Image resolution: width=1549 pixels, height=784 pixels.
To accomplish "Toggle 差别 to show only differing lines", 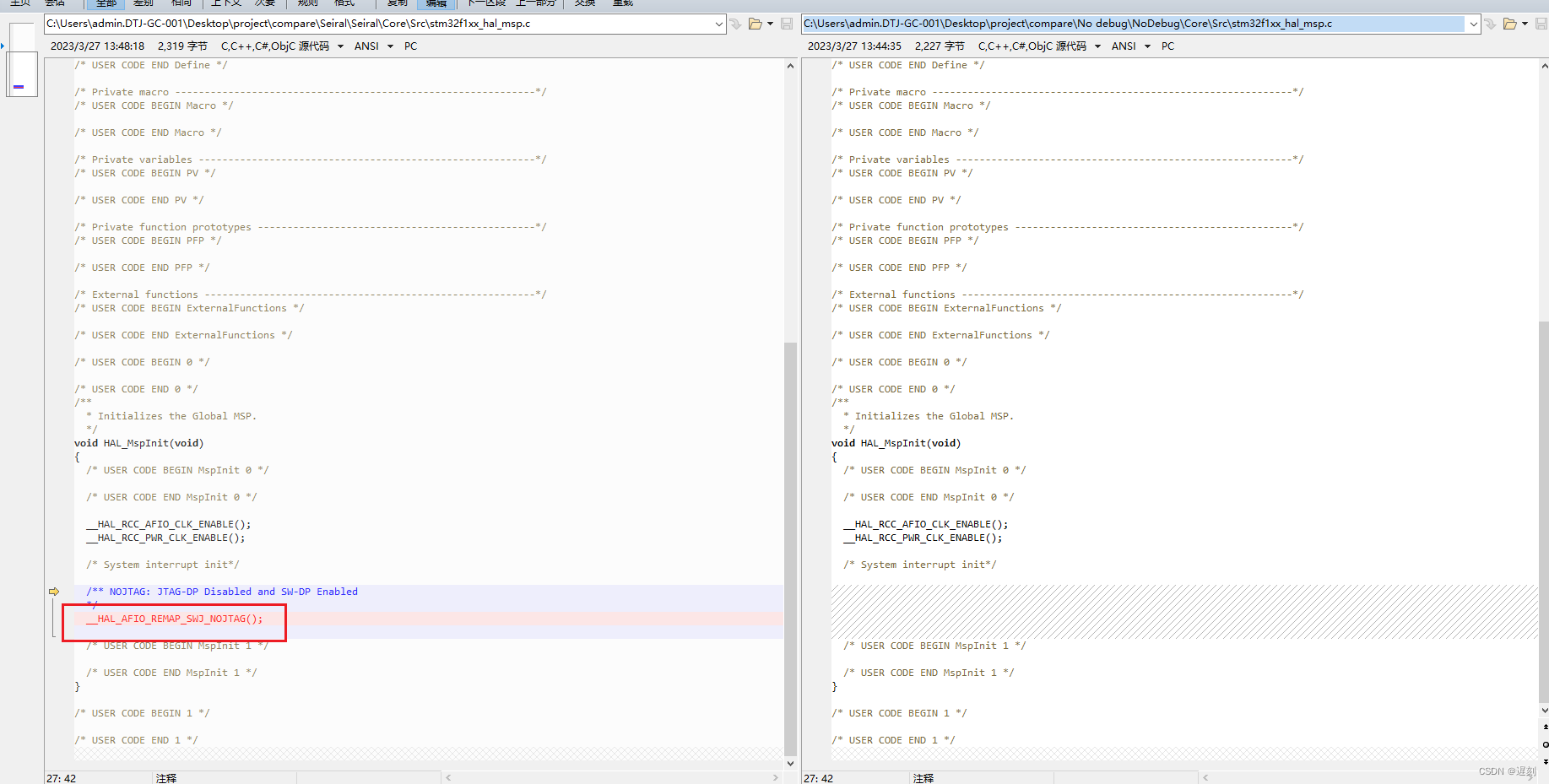I will click(142, 3).
